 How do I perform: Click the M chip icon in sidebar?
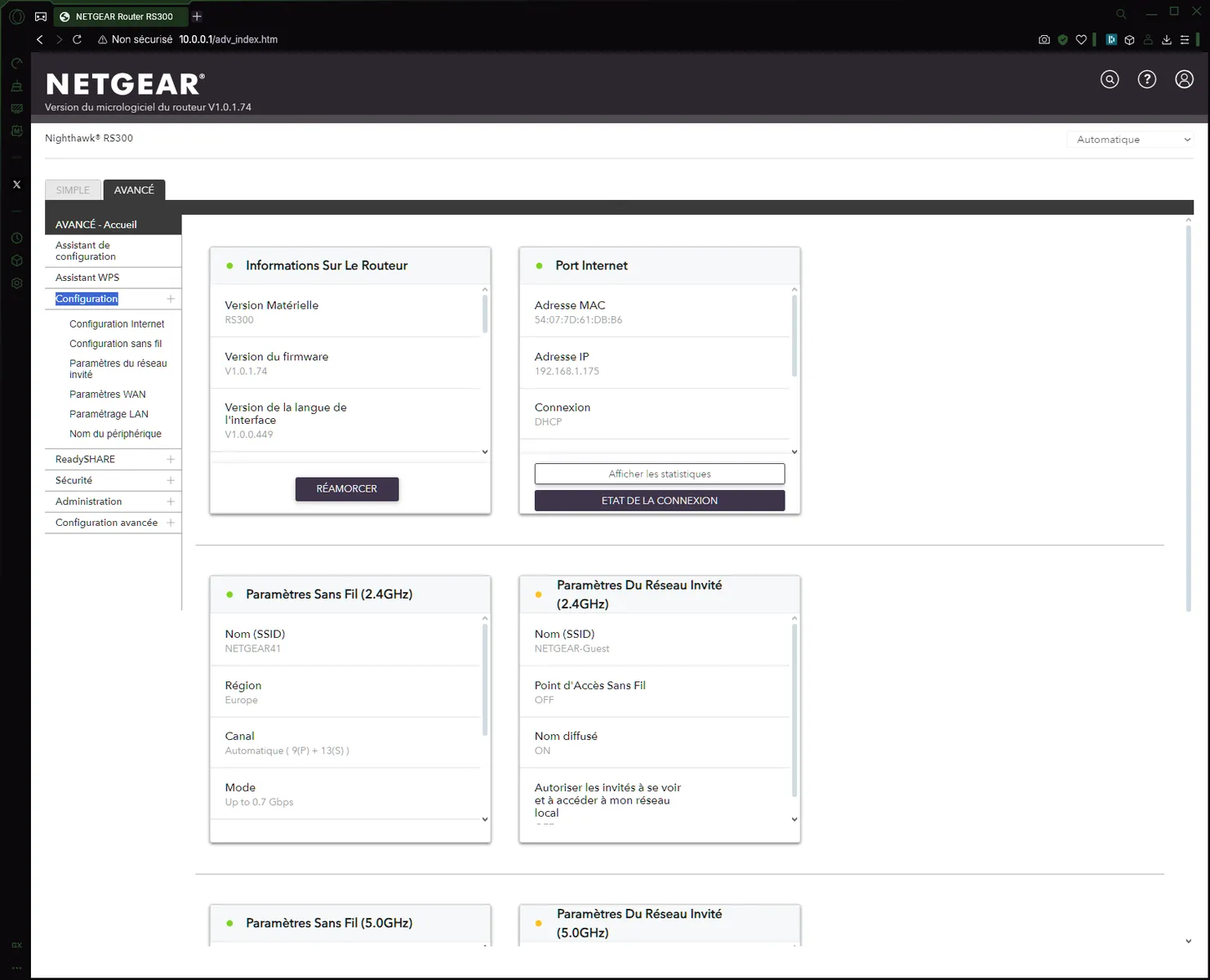click(x=16, y=131)
